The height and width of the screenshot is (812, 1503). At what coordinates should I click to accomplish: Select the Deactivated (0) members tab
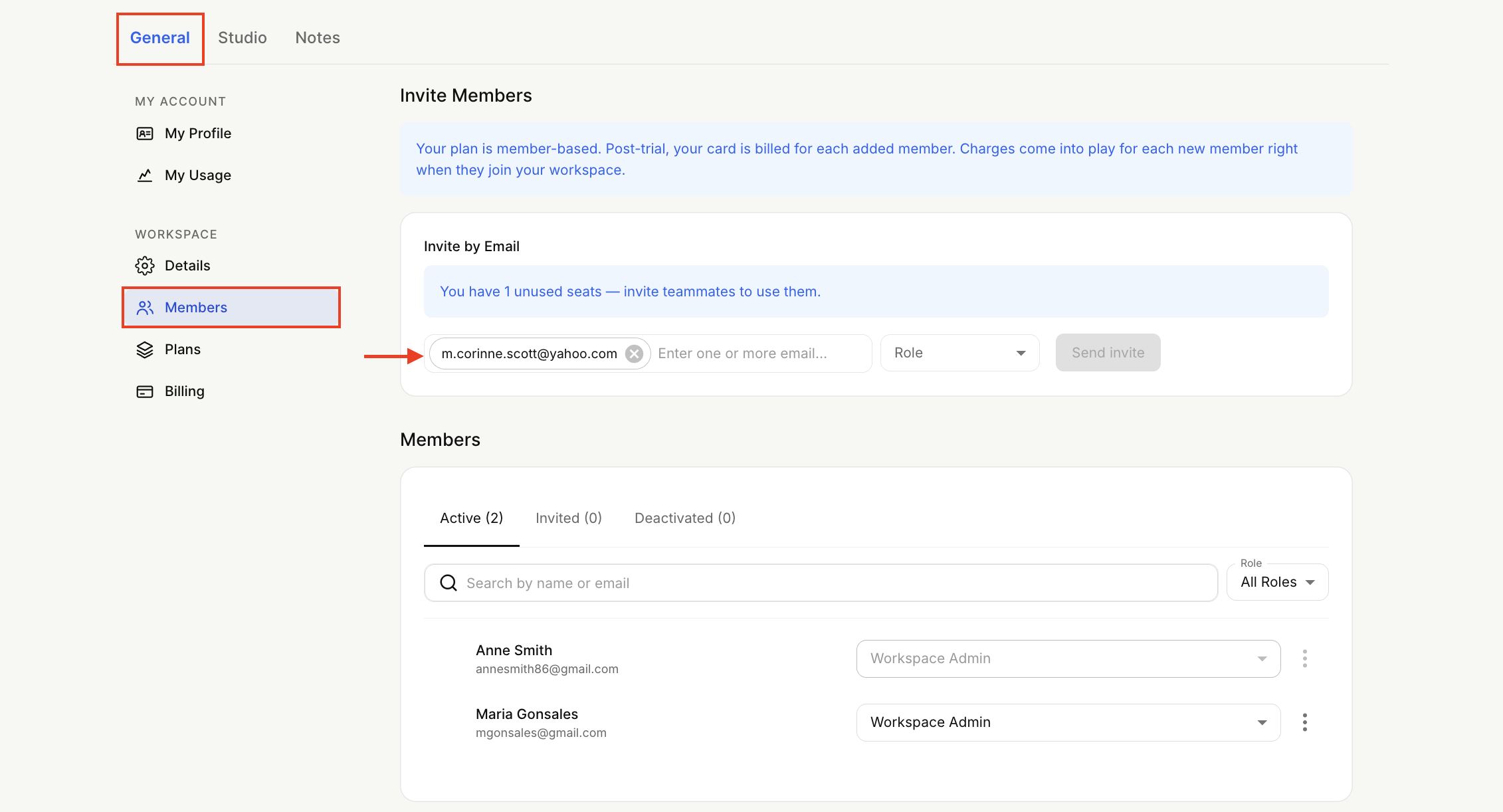tap(685, 518)
